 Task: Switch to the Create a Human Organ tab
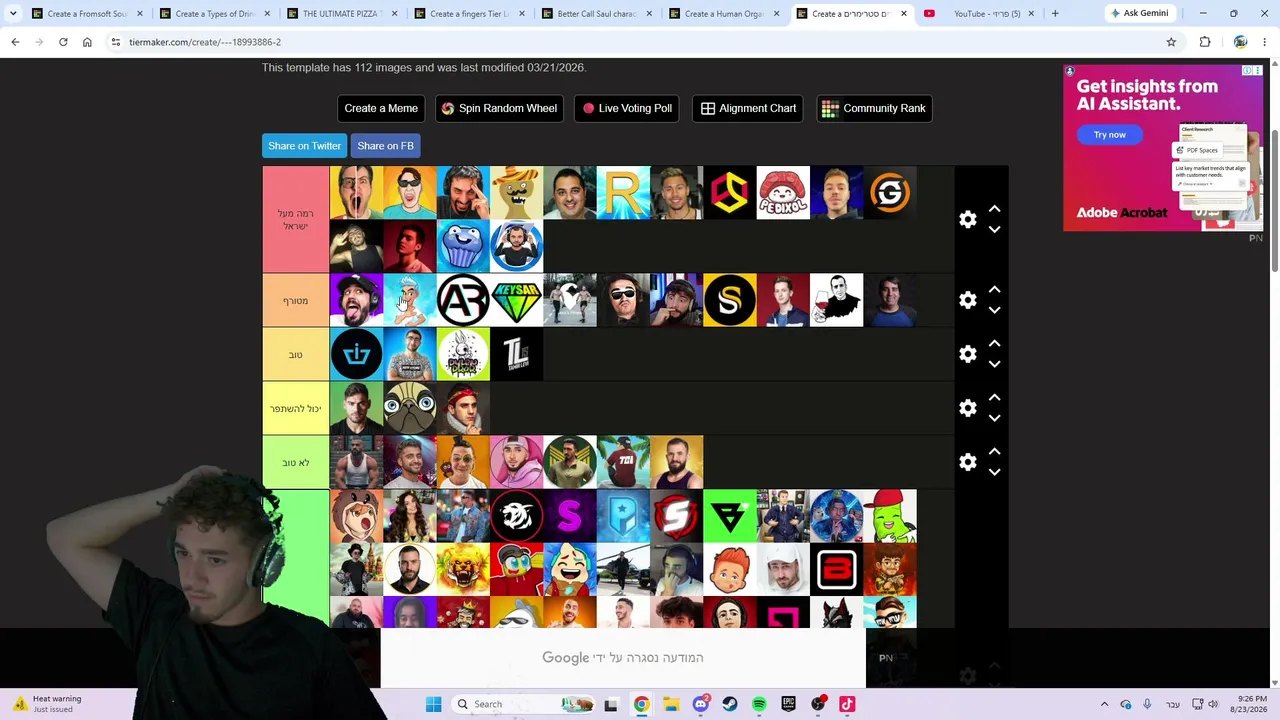point(724,14)
